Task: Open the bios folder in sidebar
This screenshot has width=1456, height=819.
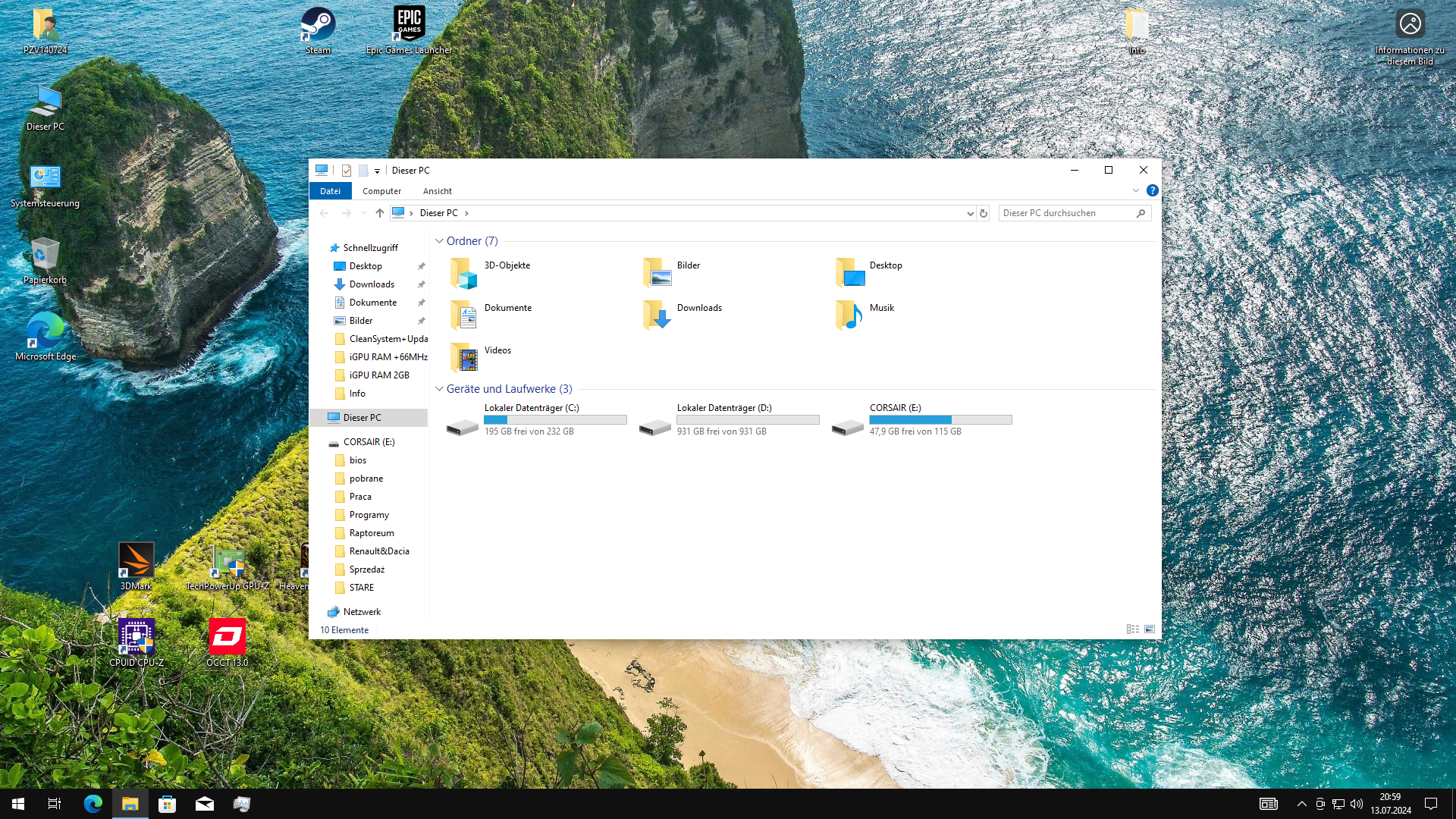Action: [x=358, y=460]
